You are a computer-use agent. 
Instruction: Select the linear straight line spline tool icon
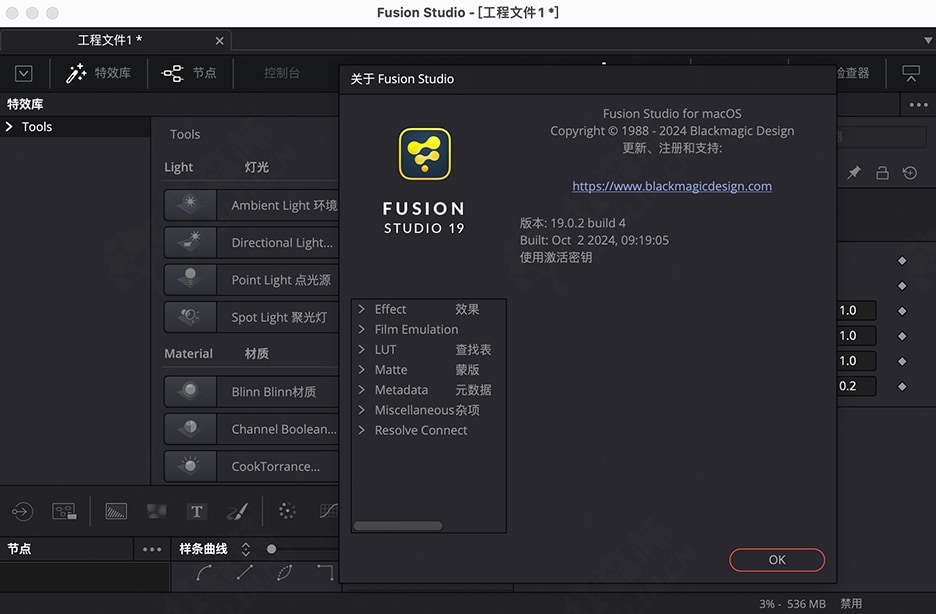click(x=244, y=573)
